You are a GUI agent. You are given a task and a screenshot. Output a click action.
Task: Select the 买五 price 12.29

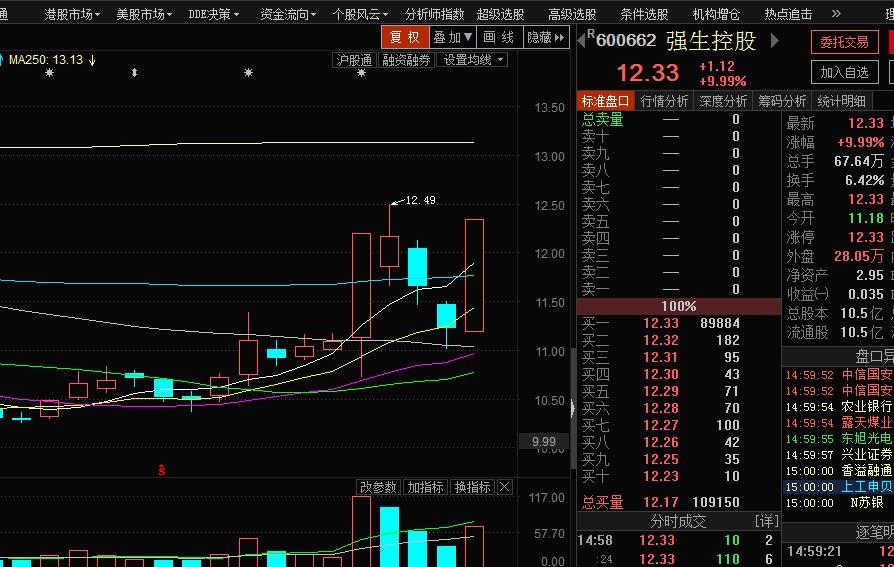[661, 391]
